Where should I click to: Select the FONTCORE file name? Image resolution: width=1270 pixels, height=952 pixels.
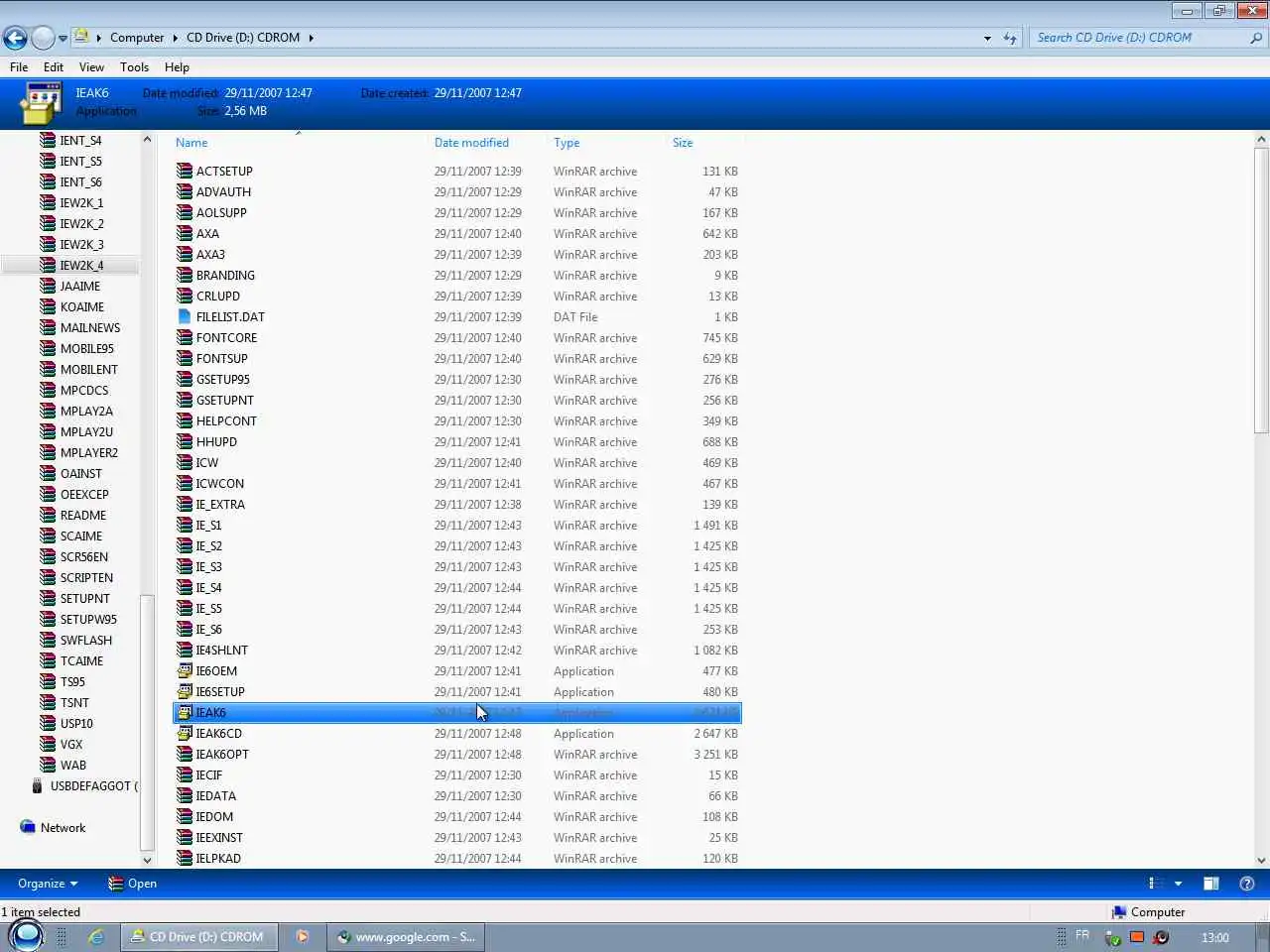pyautogui.click(x=226, y=337)
